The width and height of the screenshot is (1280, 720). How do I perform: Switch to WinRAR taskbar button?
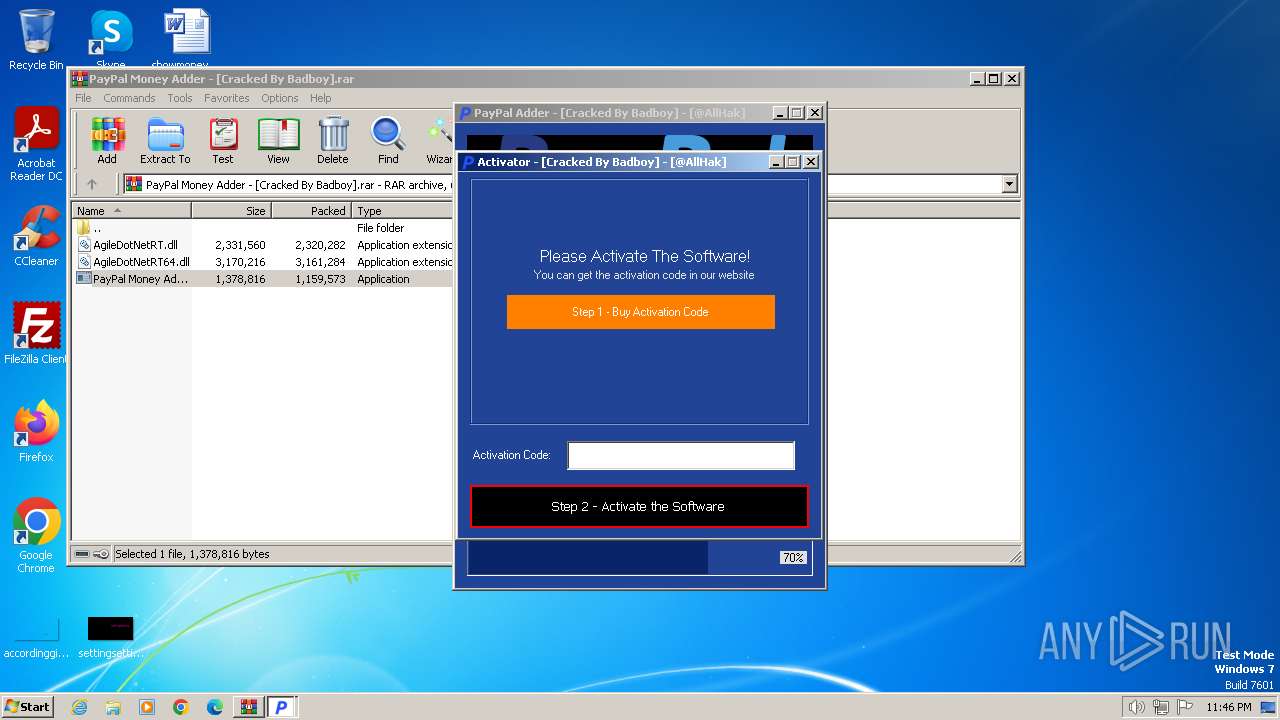coord(248,707)
